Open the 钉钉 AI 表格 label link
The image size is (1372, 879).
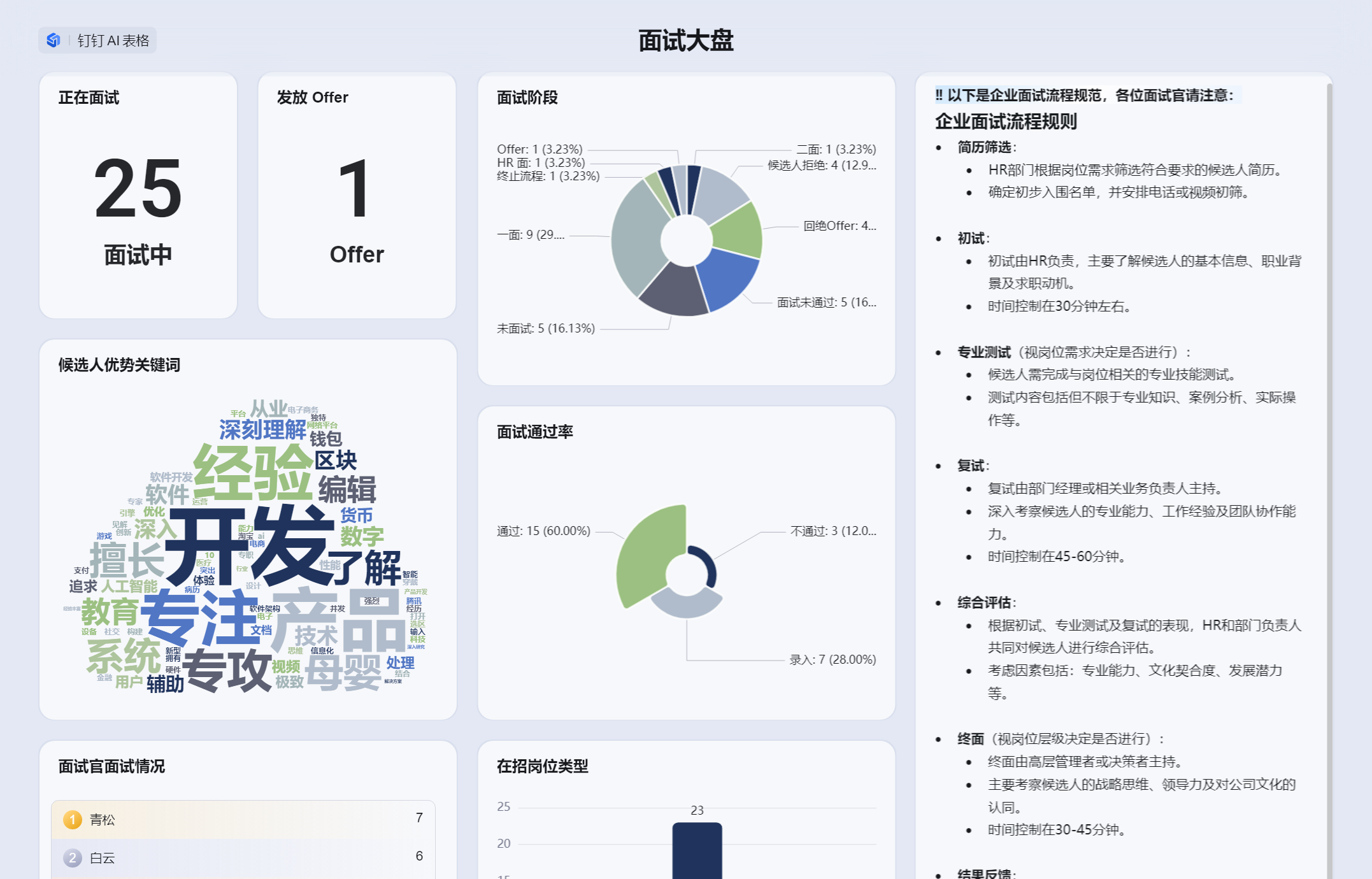point(113,41)
